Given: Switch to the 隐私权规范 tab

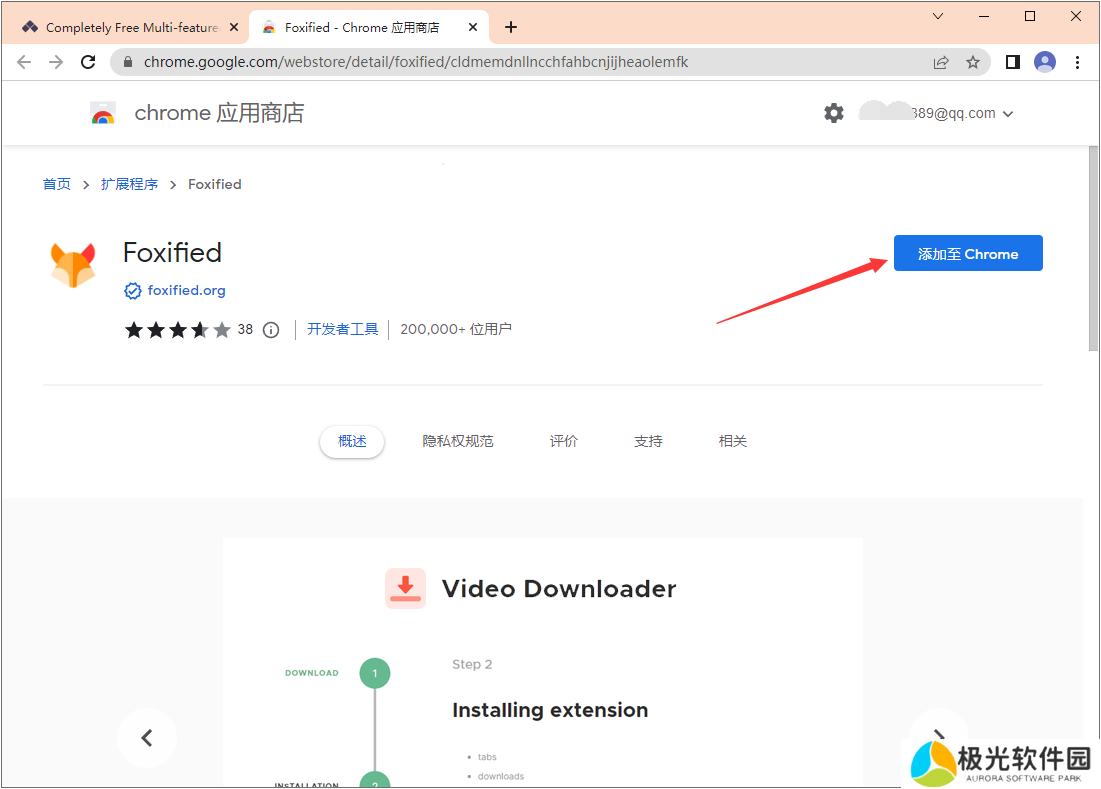Looking at the screenshot, I should (x=458, y=441).
